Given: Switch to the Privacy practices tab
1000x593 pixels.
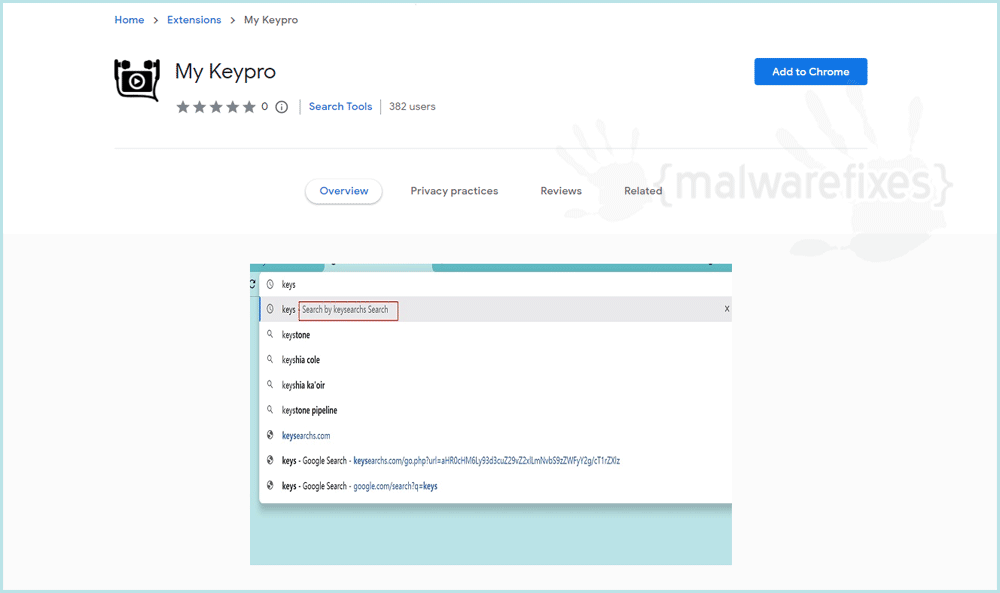Looking at the screenshot, I should 454,191.
